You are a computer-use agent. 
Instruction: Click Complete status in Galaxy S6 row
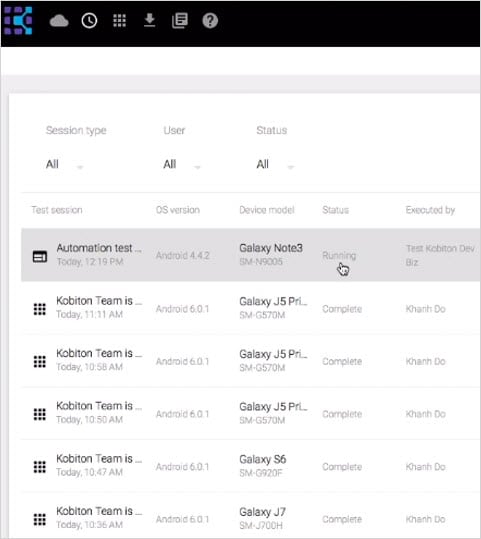click(342, 467)
